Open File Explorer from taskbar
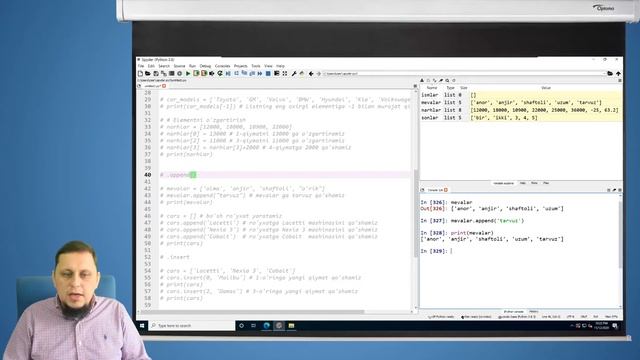The height and width of the screenshot is (360, 640). tap(291, 326)
